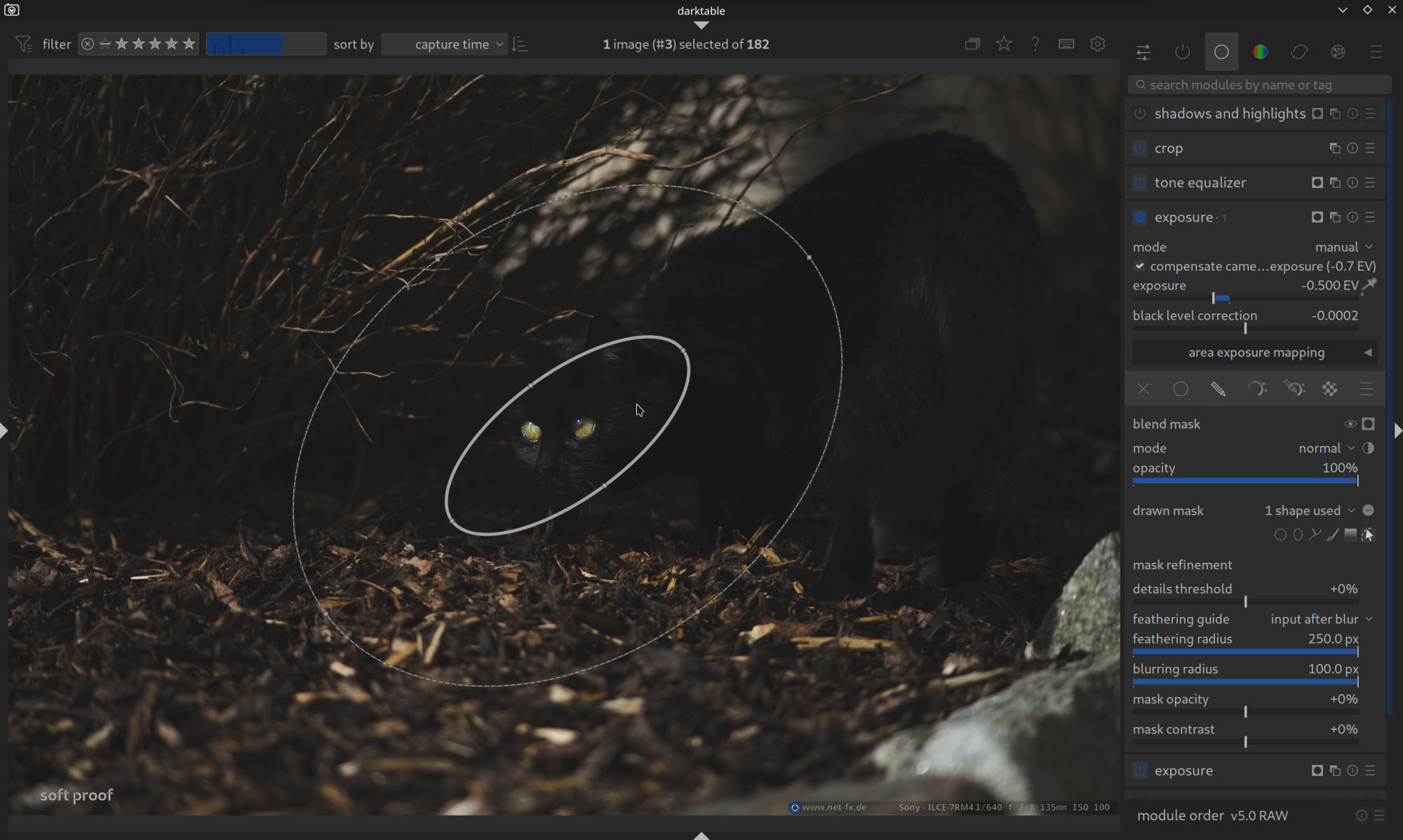Open the capture time sort dropdown

point(452,44)
